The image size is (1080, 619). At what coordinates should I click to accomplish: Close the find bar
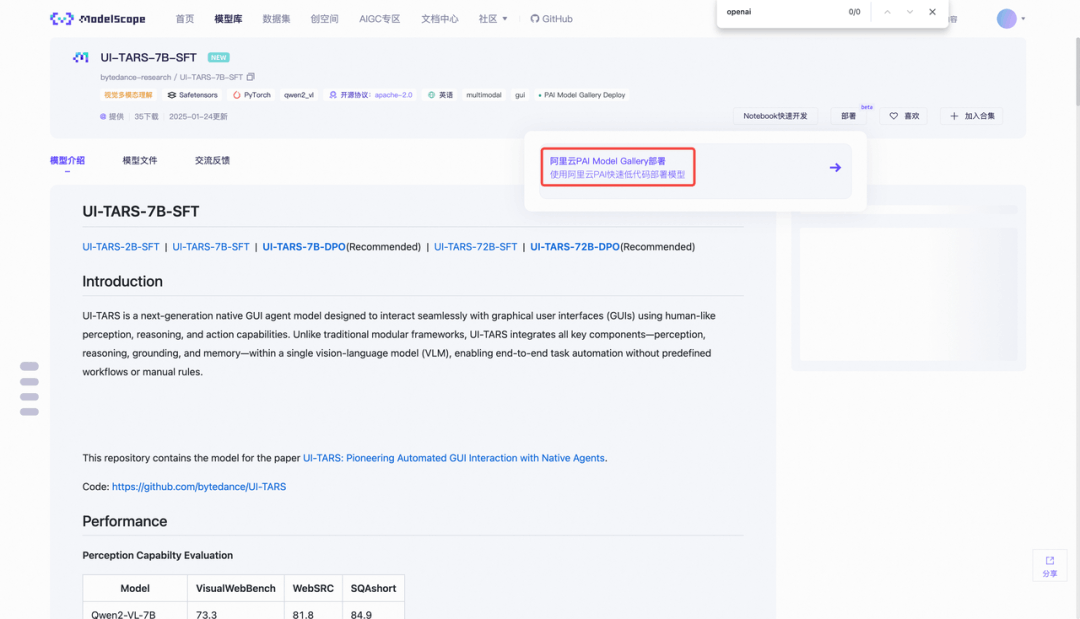(932, 12)
